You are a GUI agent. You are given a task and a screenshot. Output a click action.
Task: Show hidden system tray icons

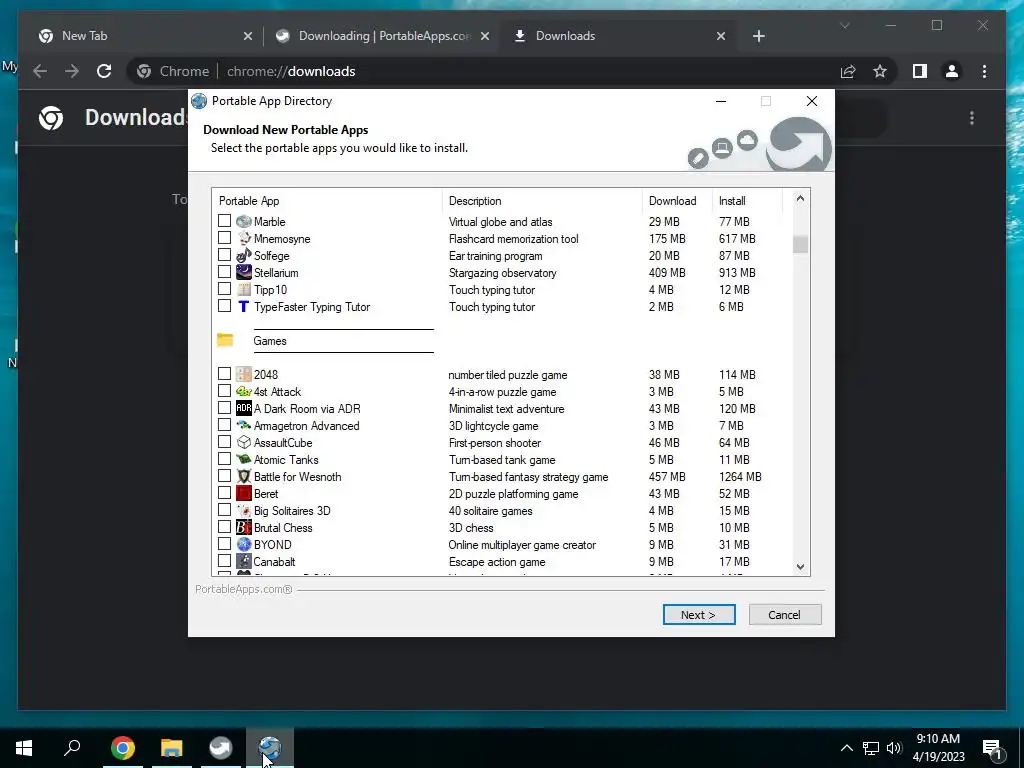(846, 748)
